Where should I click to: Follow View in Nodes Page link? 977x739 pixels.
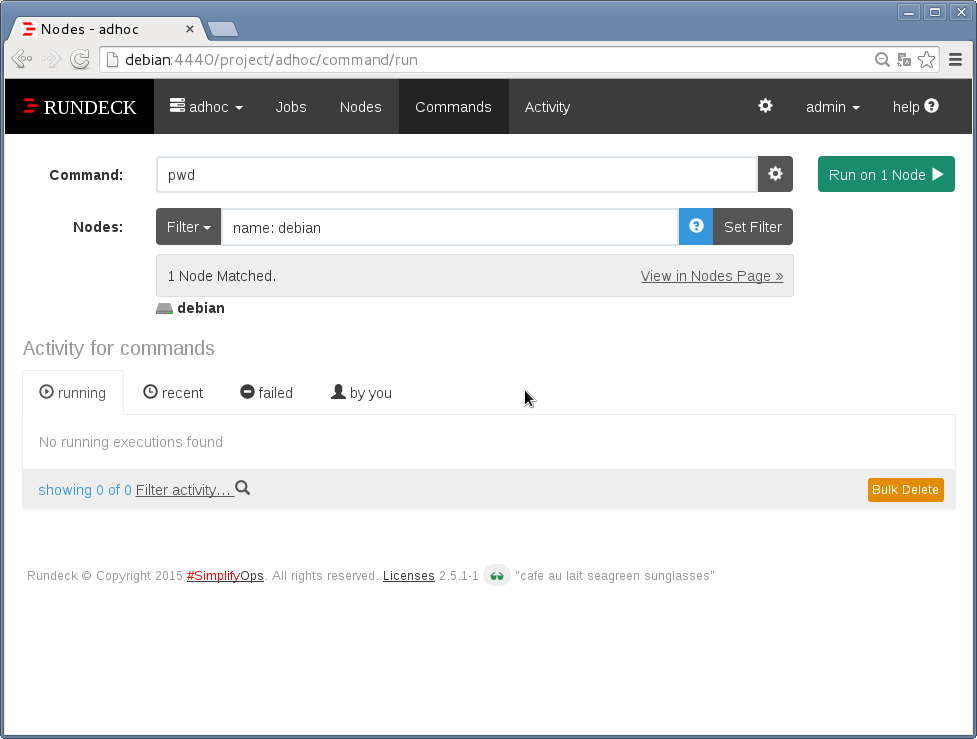pyautogui.click(x=712, y=276)
